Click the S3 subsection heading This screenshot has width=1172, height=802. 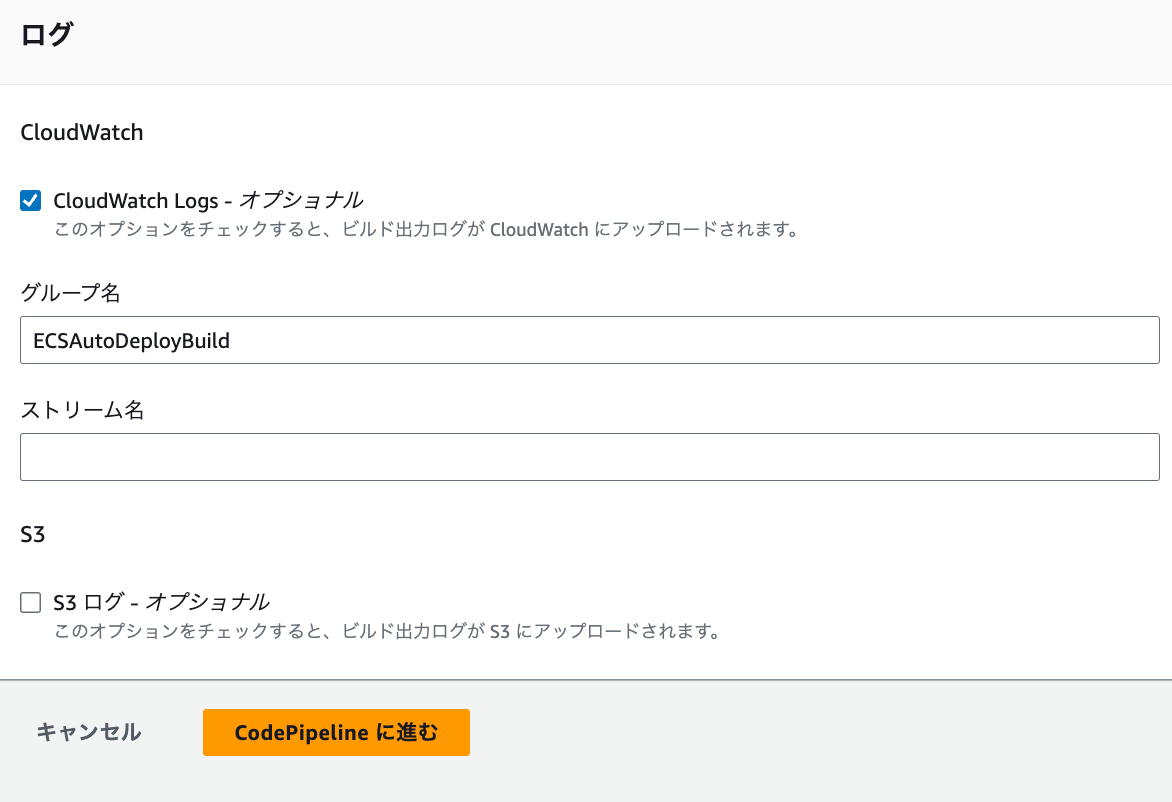coord(33,534)
